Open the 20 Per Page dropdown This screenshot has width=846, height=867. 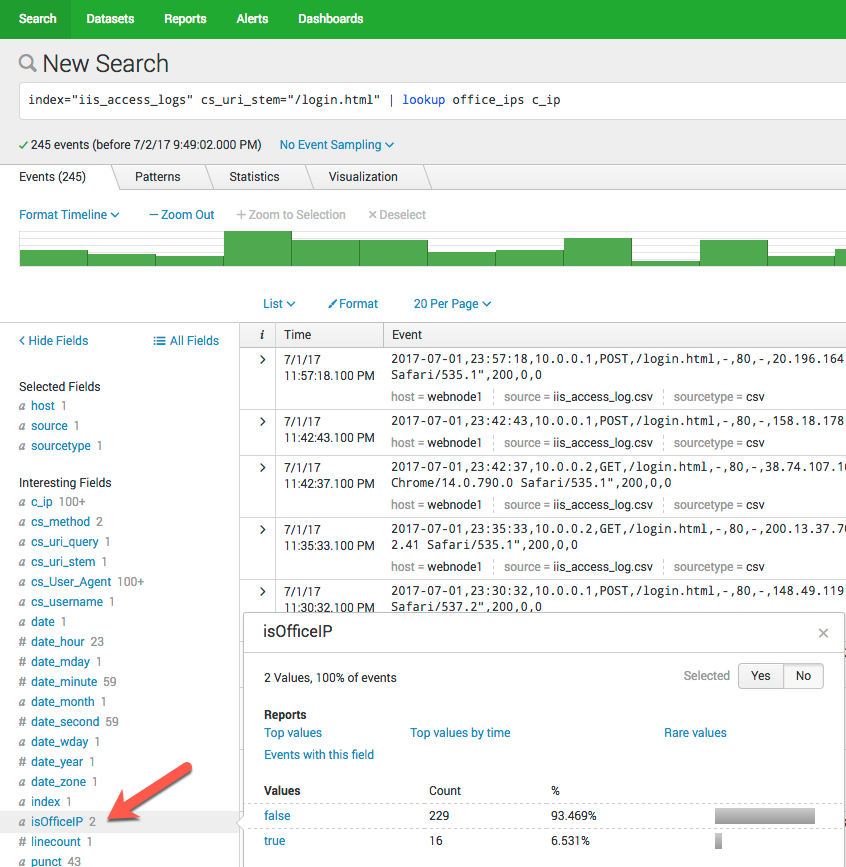click(452, 304)
